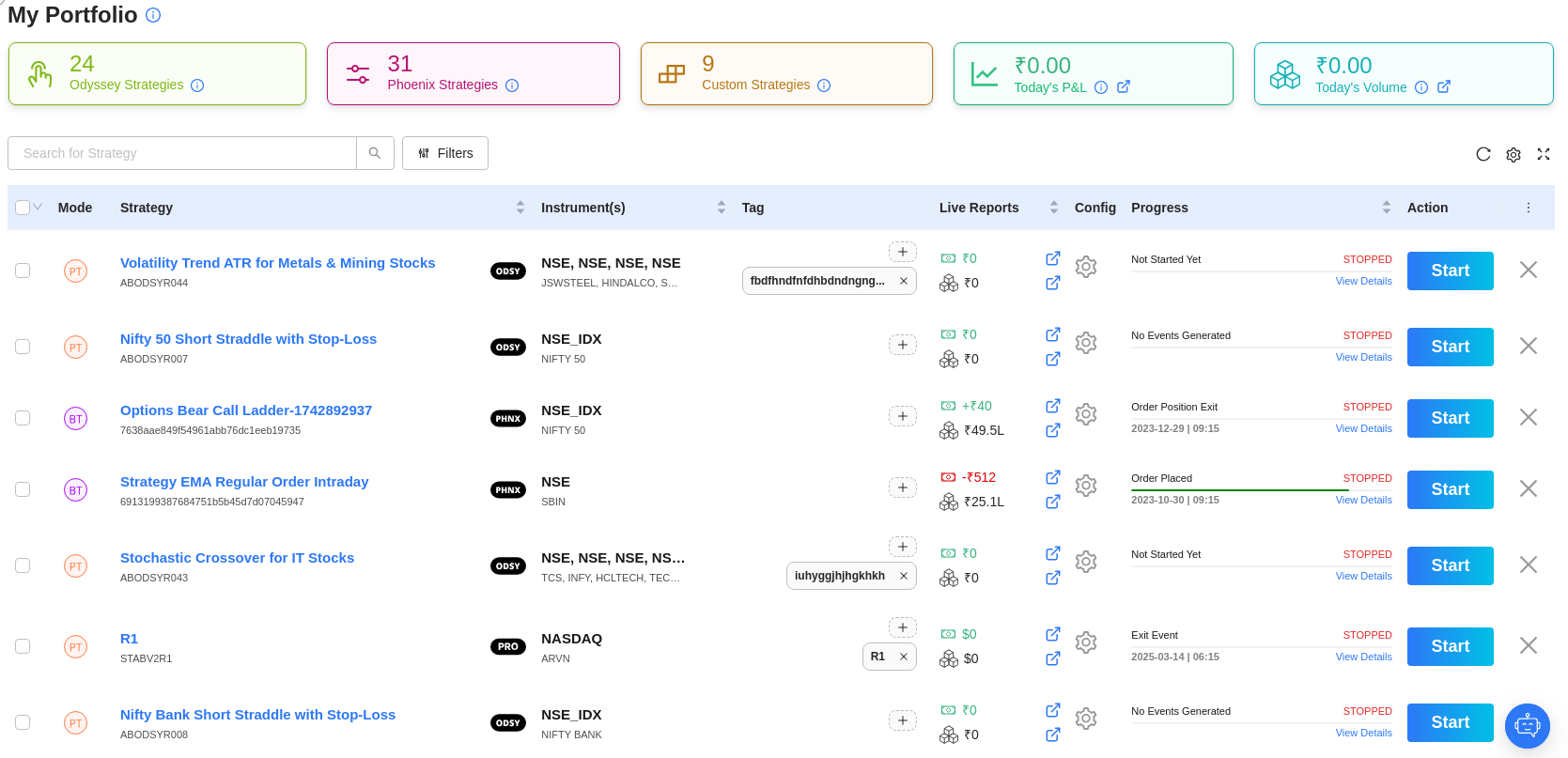Click search magnifier icon

pos(375,153)
